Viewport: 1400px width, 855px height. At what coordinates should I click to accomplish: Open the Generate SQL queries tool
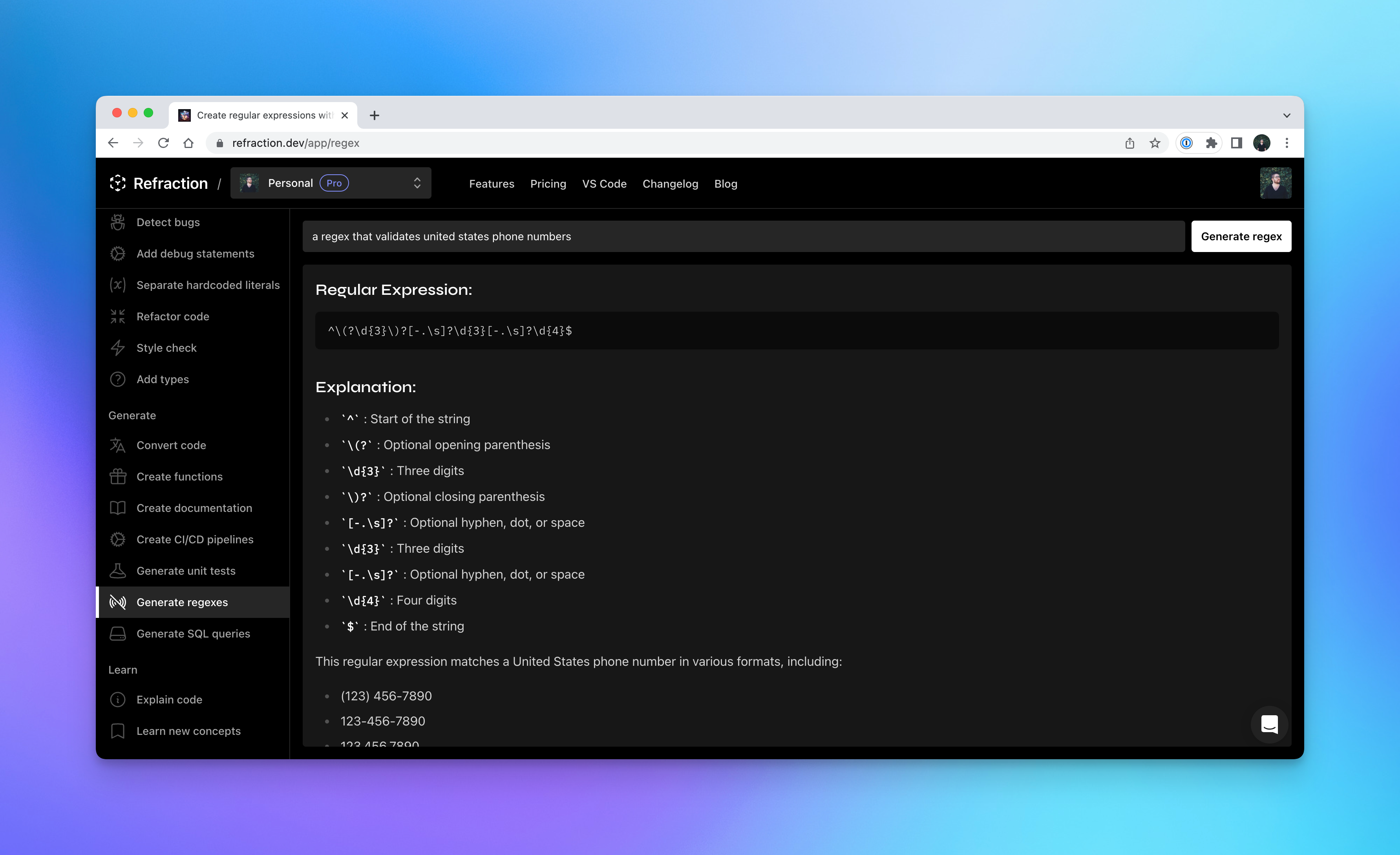tap(193, 634)
